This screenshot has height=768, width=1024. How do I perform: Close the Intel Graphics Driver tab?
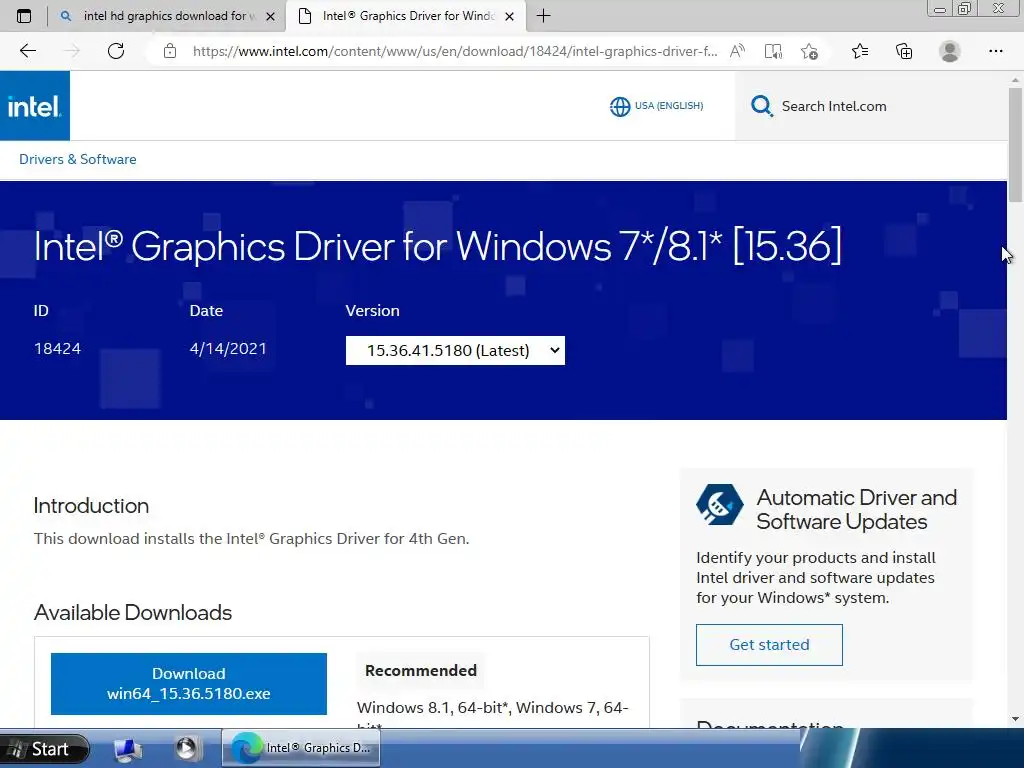(x=510, y=16)
